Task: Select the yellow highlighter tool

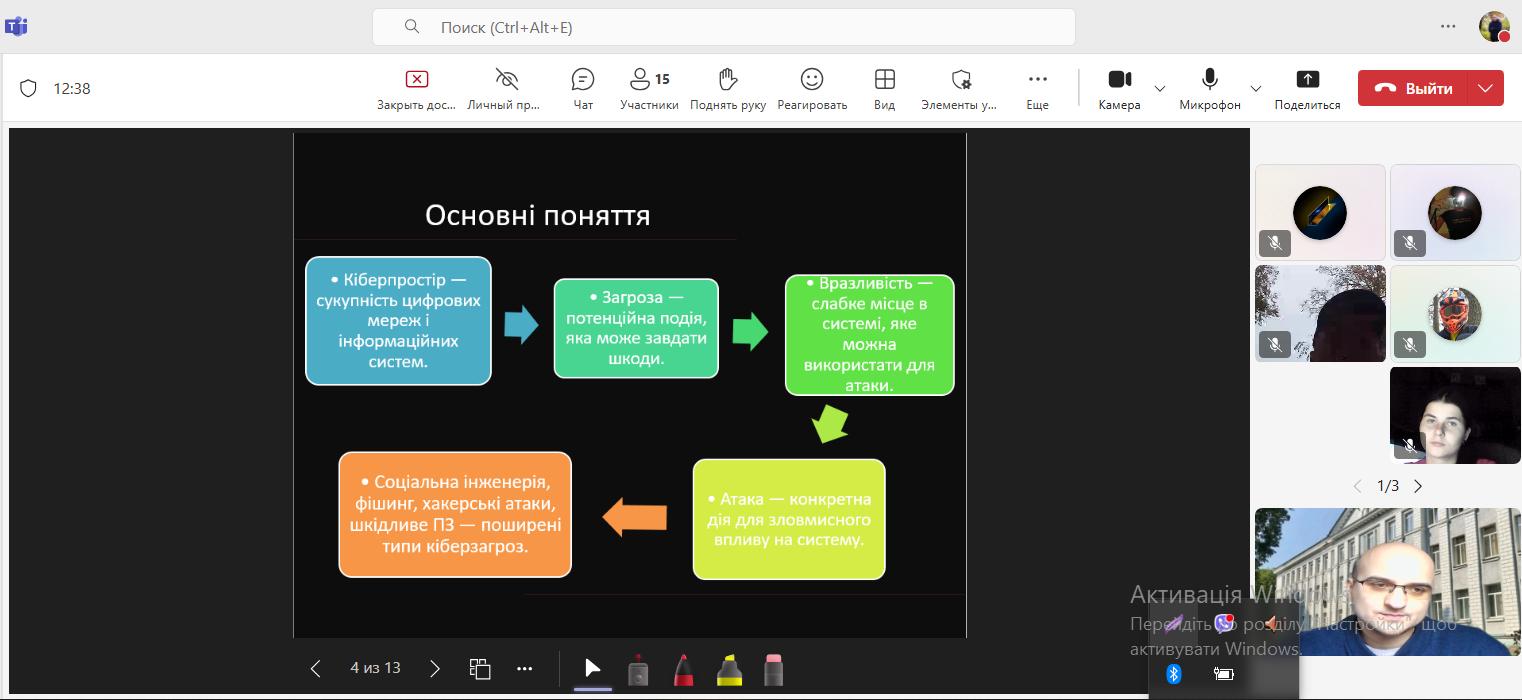Action: 729,669
